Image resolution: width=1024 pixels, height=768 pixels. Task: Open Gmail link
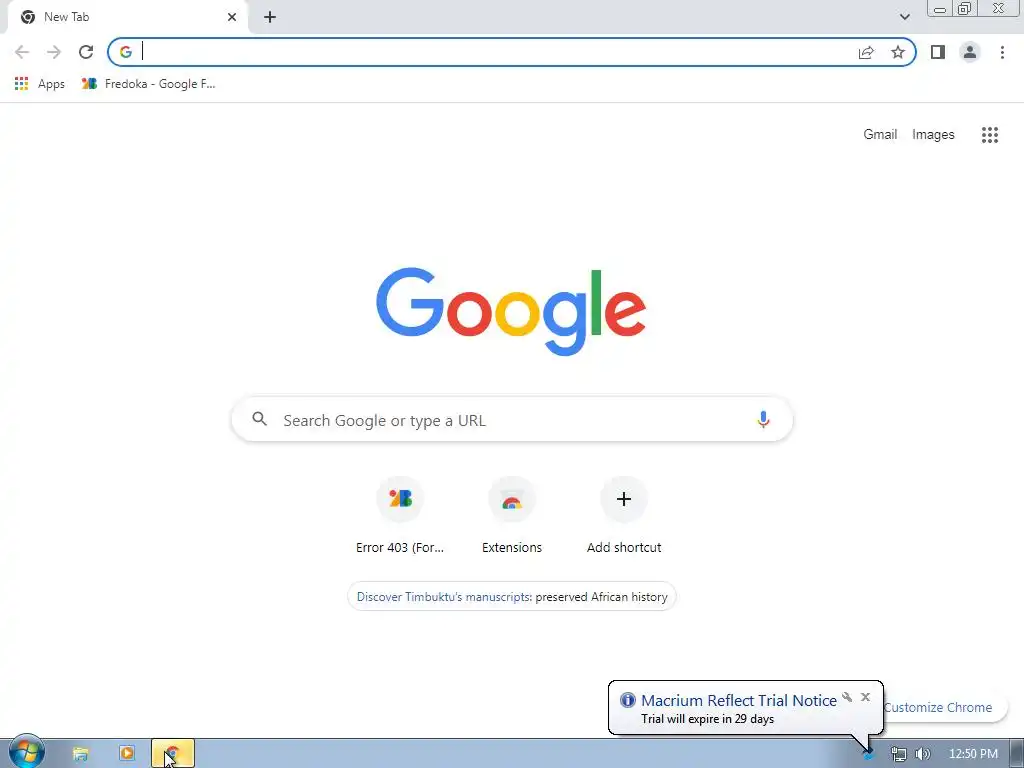click(x=880, y=135)
